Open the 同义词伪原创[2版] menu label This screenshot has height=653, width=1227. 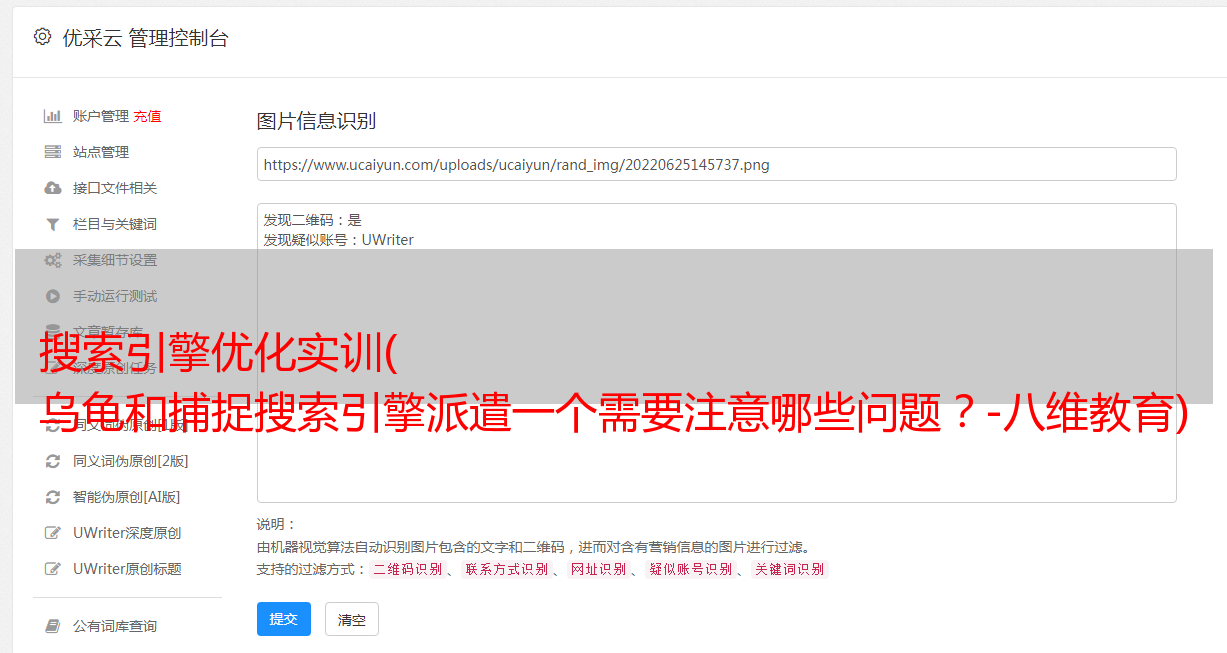pos(130,461)
